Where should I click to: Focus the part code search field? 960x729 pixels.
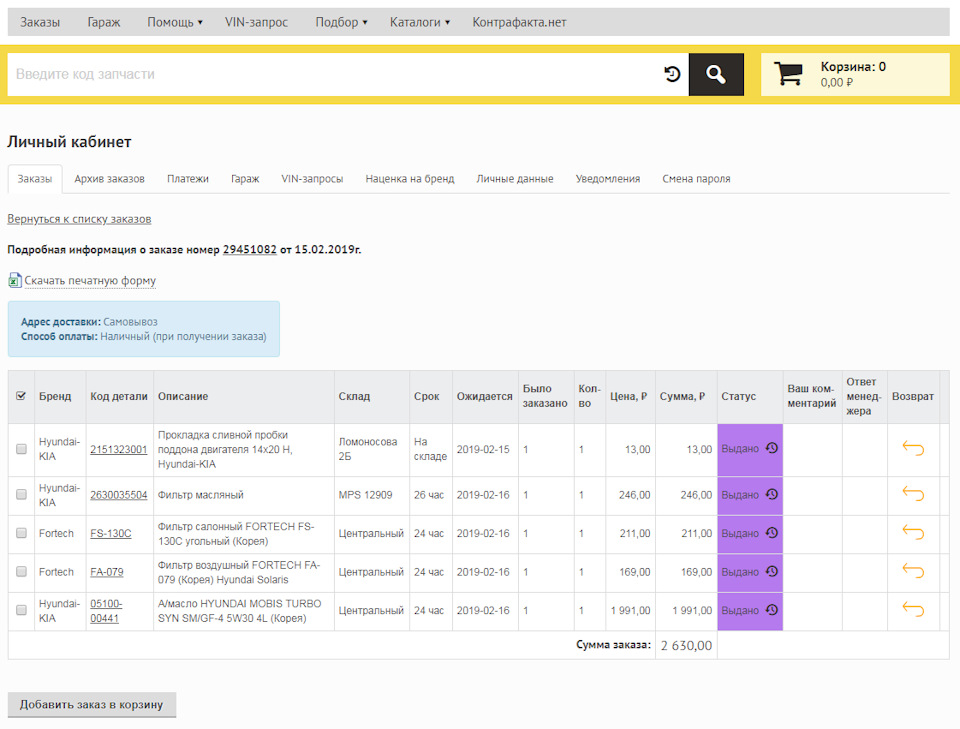pyautogui.click(x=330, y=74)
